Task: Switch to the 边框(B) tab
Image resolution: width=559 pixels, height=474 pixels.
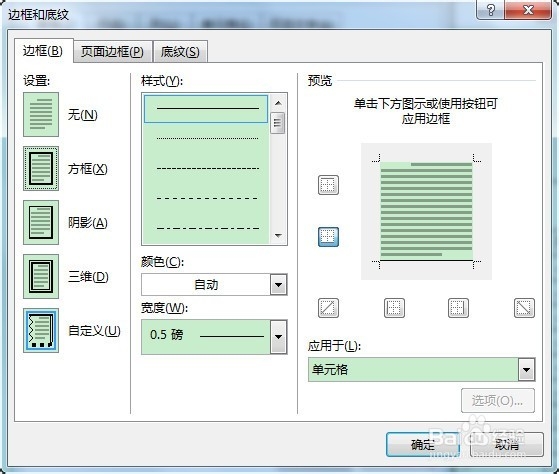Action: (43, 51)
